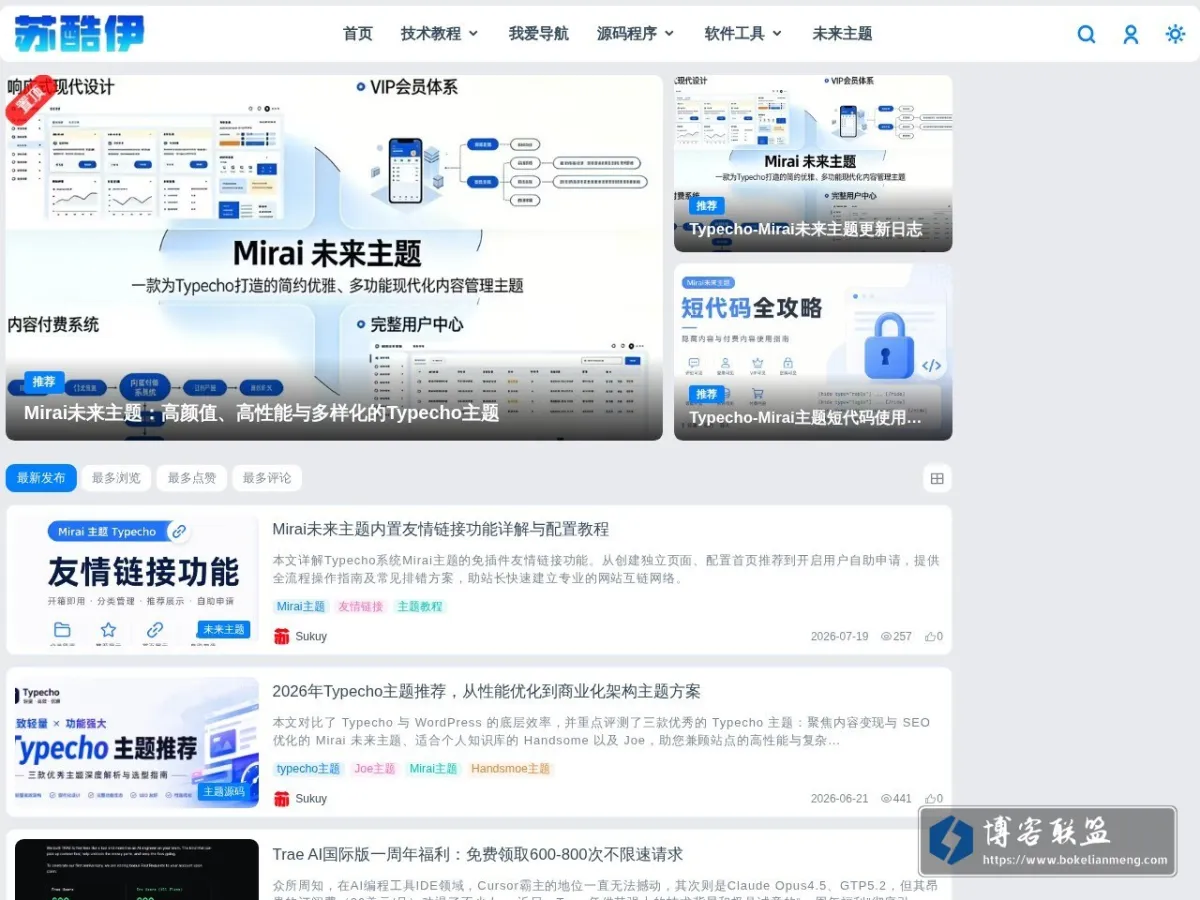The height and width of the screenshot is (900, 1200).
Task: Click 未来主题 category badge on thumbnail
Action: [224, 629]
